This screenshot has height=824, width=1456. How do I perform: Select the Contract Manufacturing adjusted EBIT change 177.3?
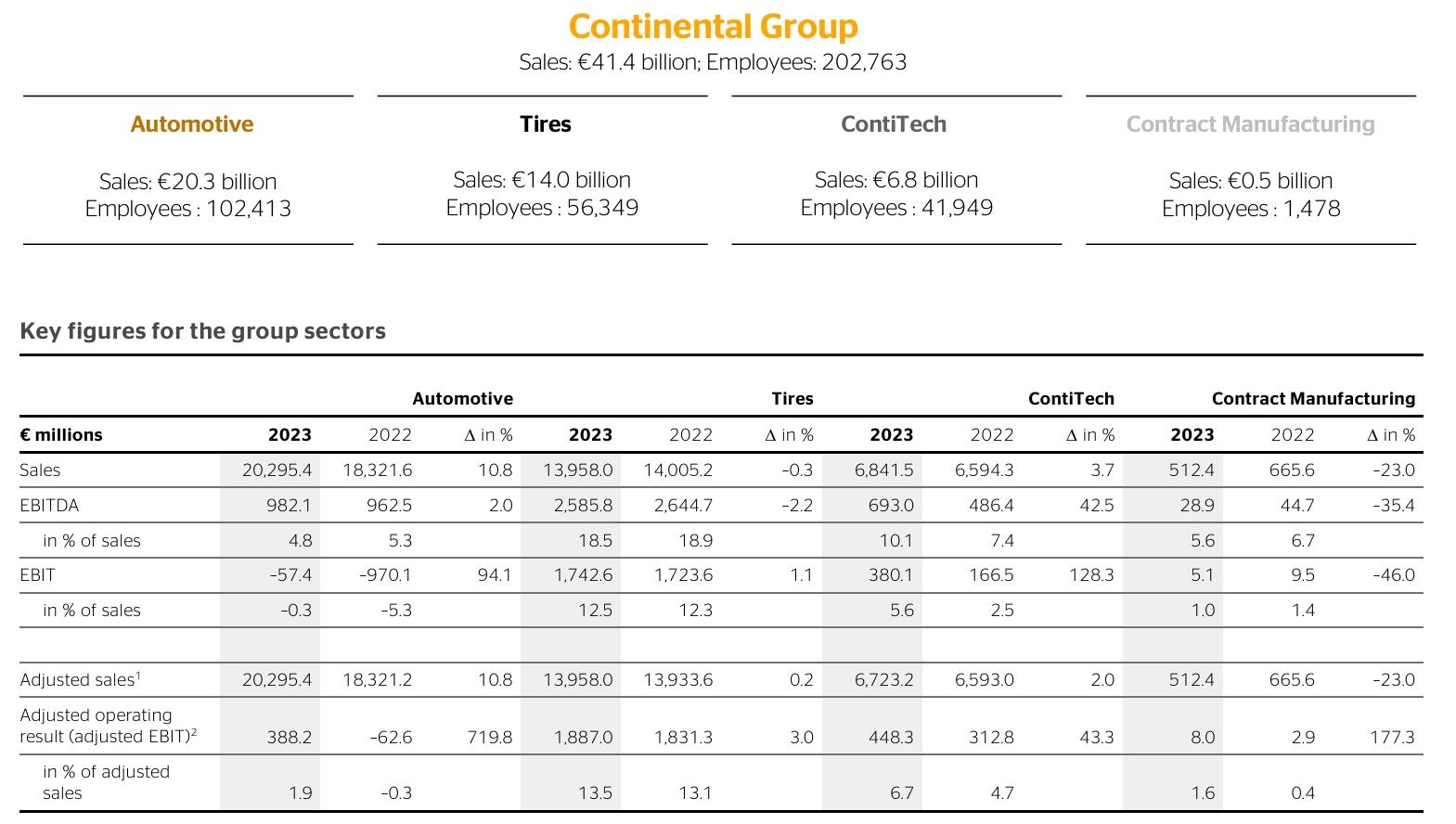pos(1391,738)
